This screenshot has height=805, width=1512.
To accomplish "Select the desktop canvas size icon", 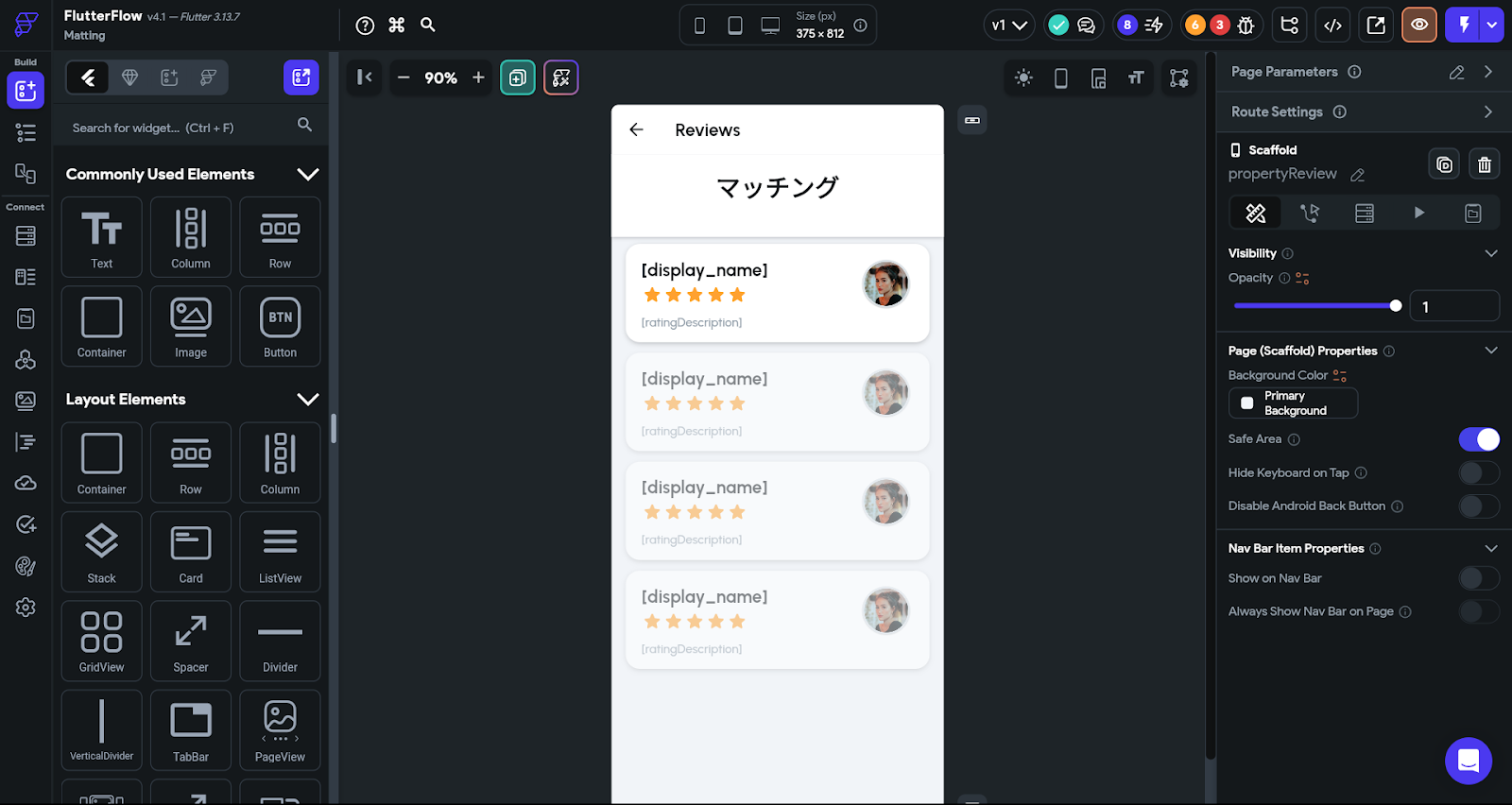I will 770,26.
